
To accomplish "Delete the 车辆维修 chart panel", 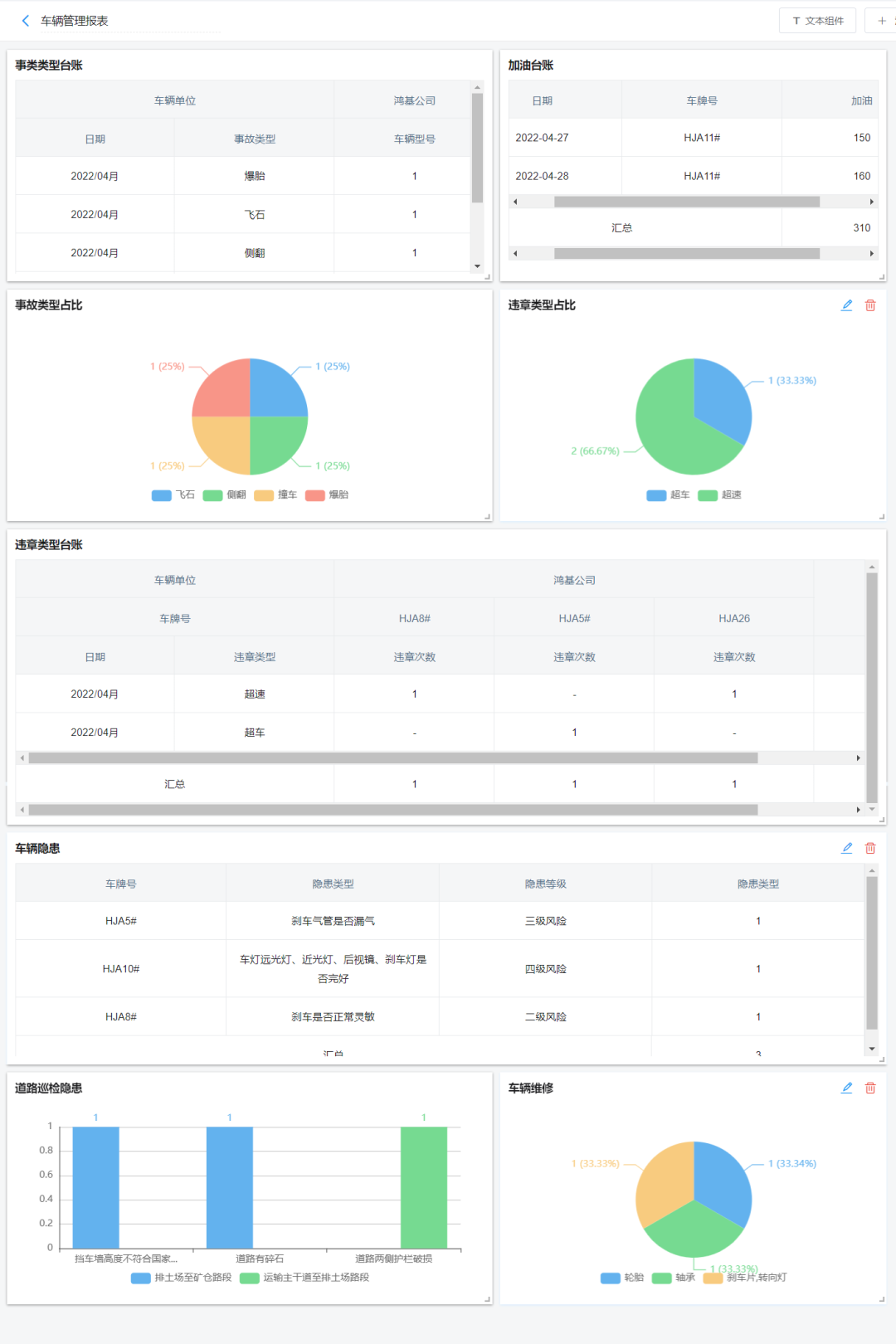I will [x=870, y=1088].
